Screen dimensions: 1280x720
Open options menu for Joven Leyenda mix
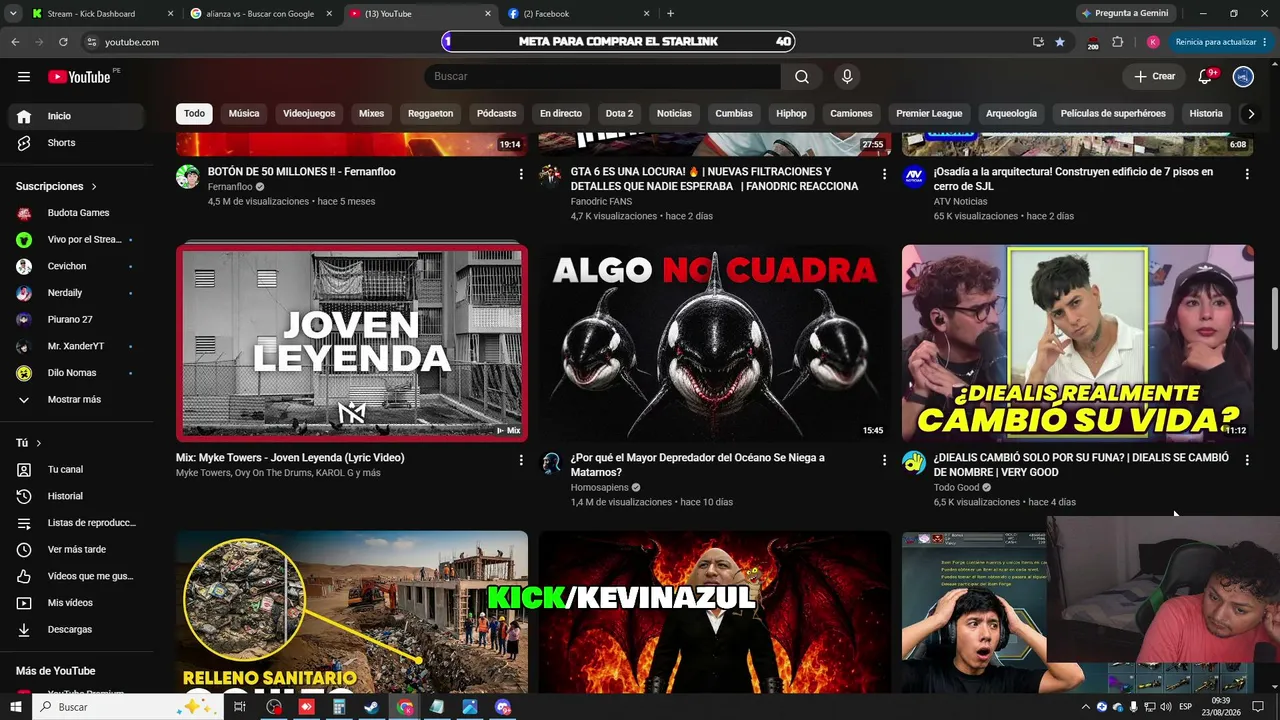pyautogui.click(x=520, y=460)
